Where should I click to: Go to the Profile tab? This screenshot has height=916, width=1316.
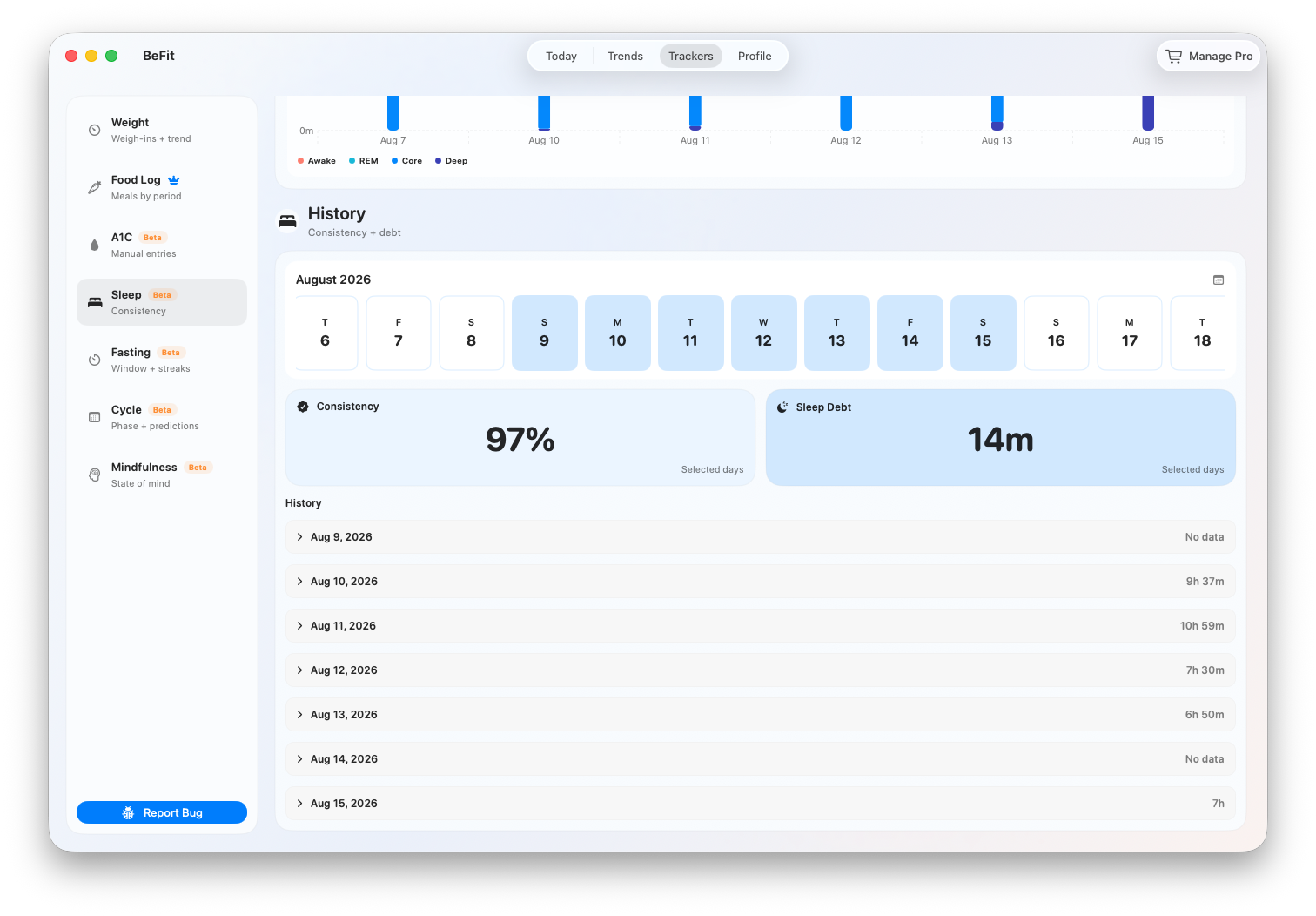(x=755, y=56)
